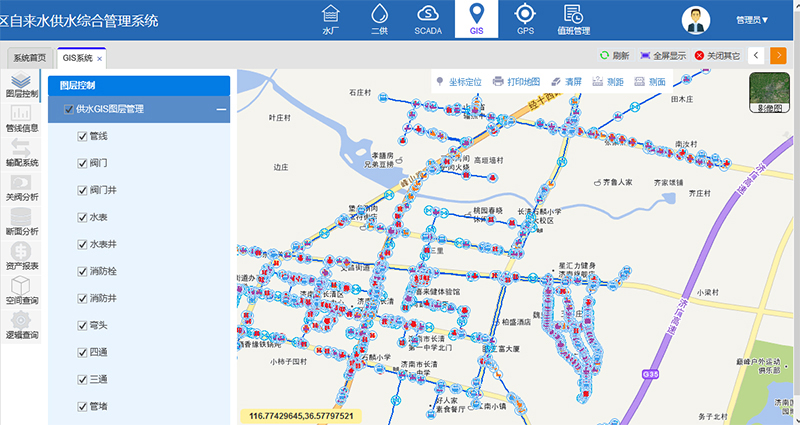Open the GPS module icon
This screenshot has height=425, width=800.
coord(525,18)
